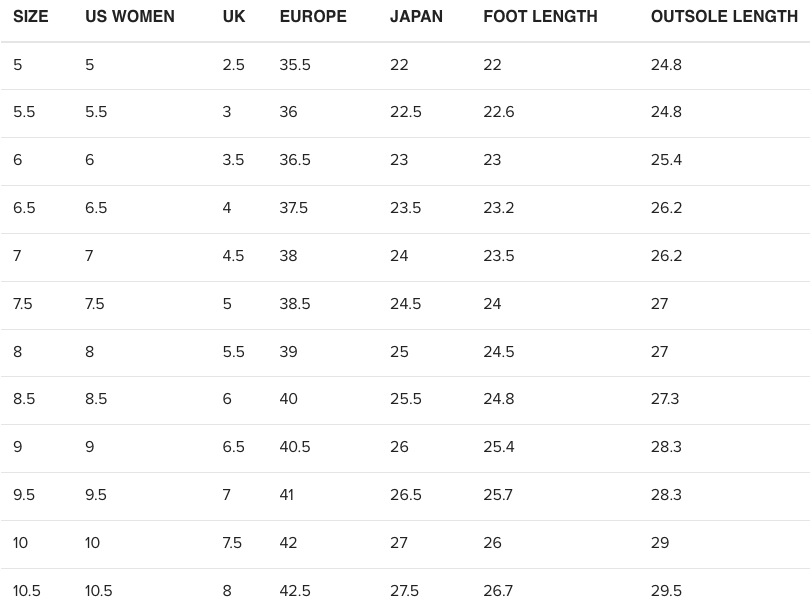The width and height of the screenshot is (810, 600).
Task: Click the US WOMEN column header
Action: [130, 17]
